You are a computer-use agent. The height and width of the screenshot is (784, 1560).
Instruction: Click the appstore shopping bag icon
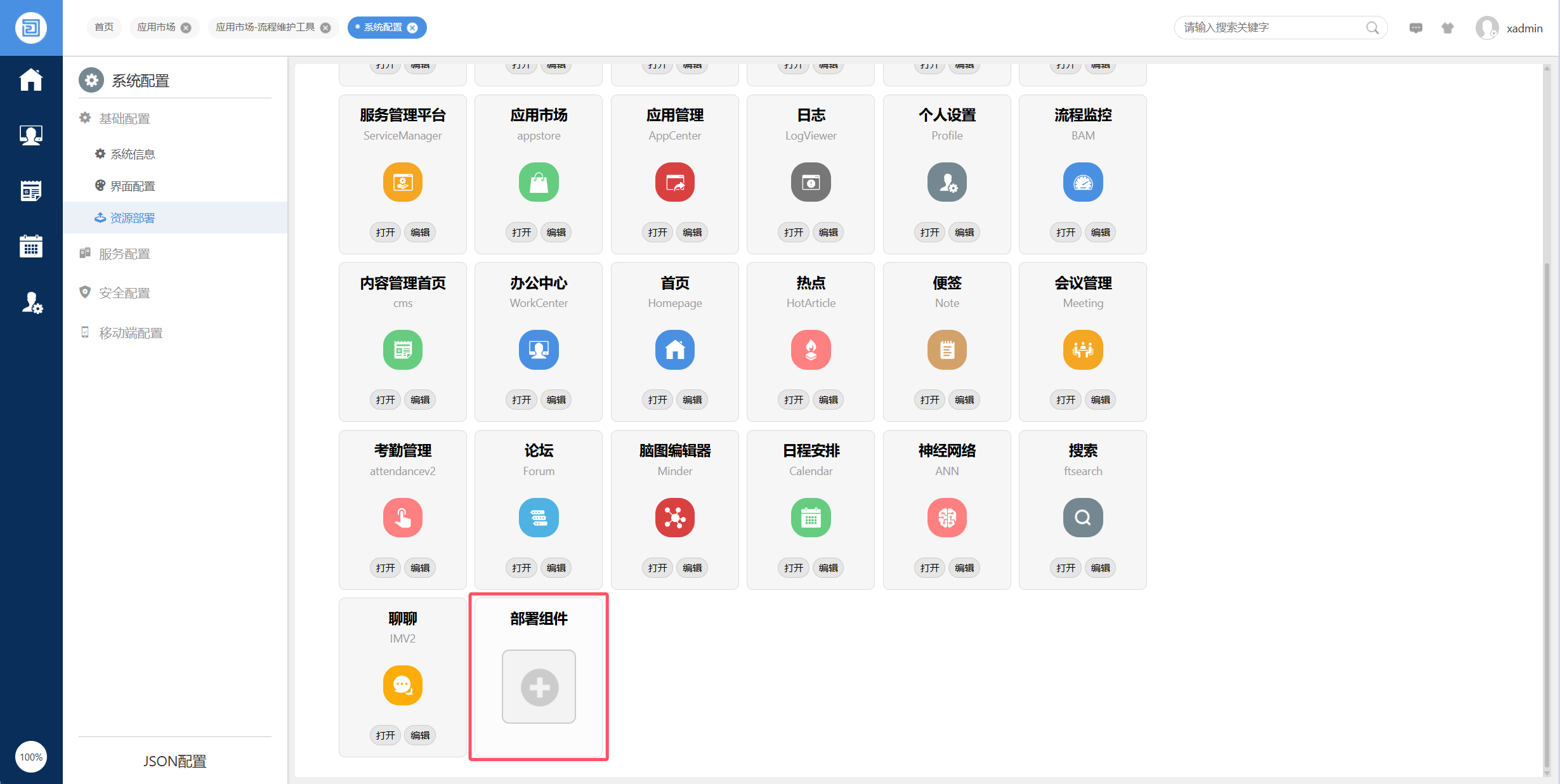tap(538, 182)
